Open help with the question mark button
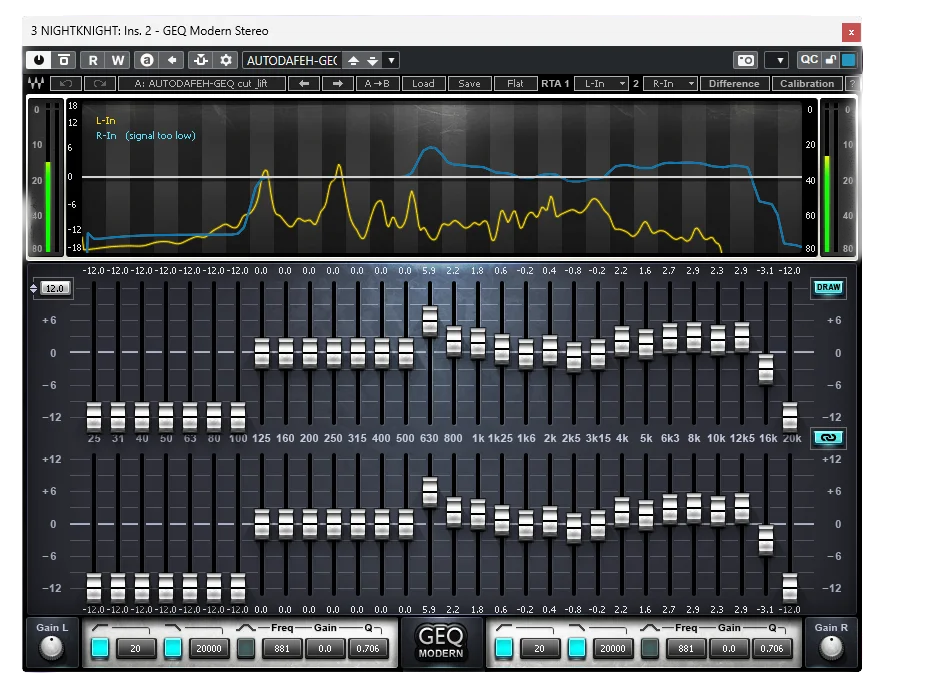Viewport: 944px width, 691px height. 851,84
